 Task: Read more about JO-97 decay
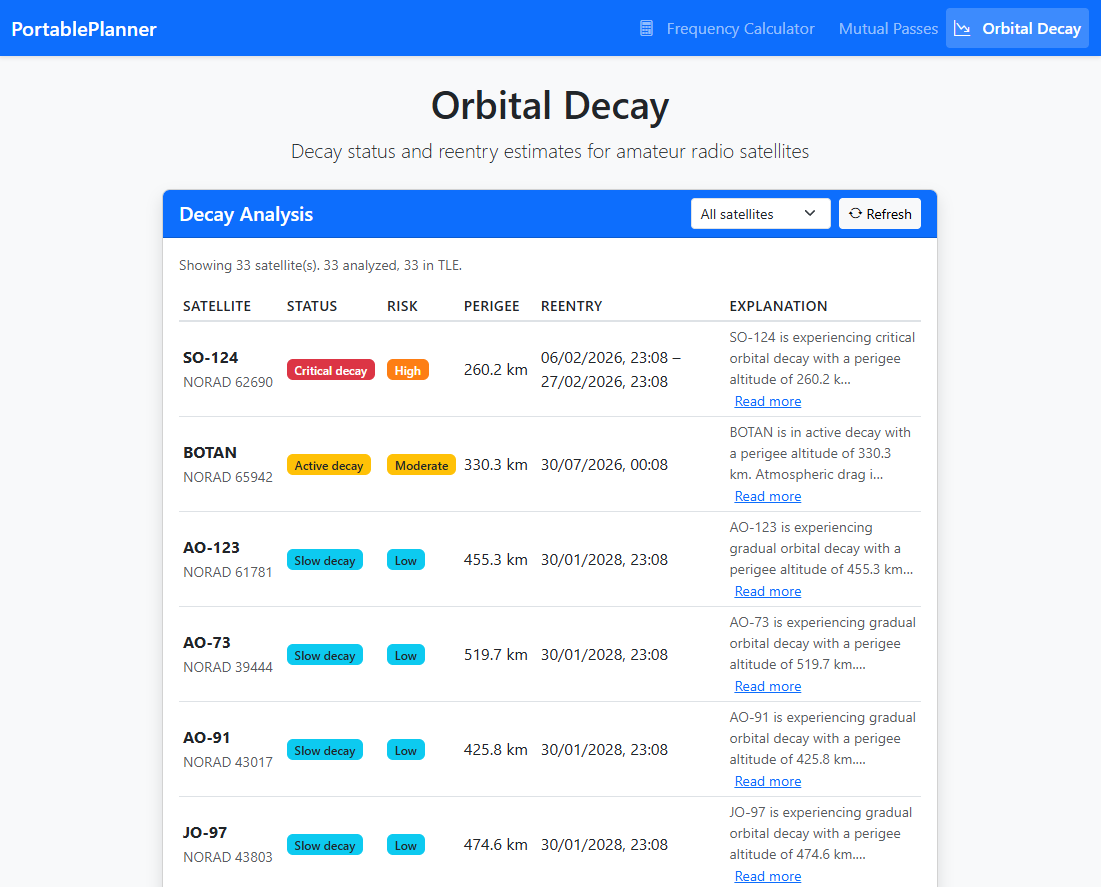pos(767,875)
